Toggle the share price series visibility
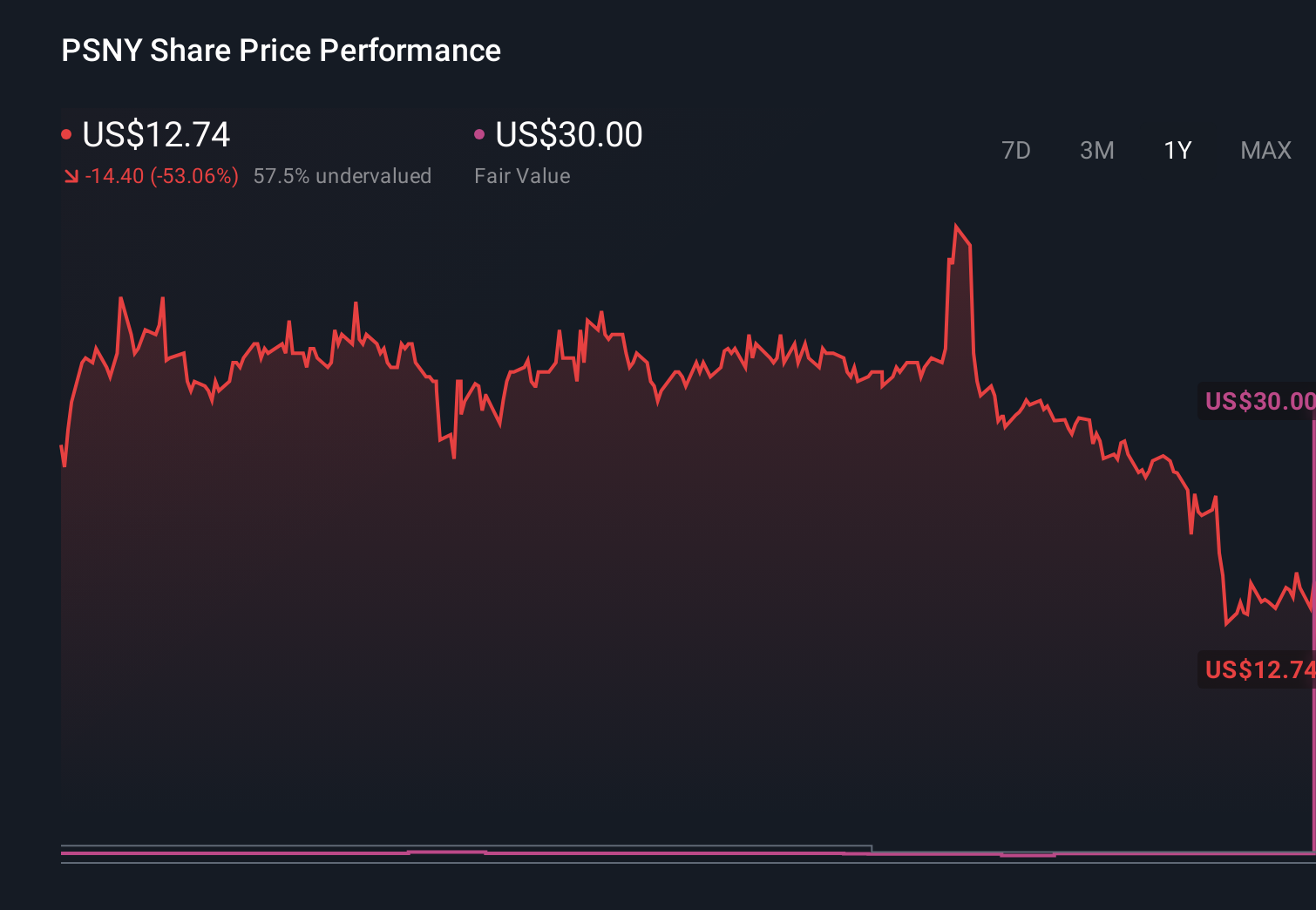This screenshot has height=910, width=1316. (x=155, y=135)
